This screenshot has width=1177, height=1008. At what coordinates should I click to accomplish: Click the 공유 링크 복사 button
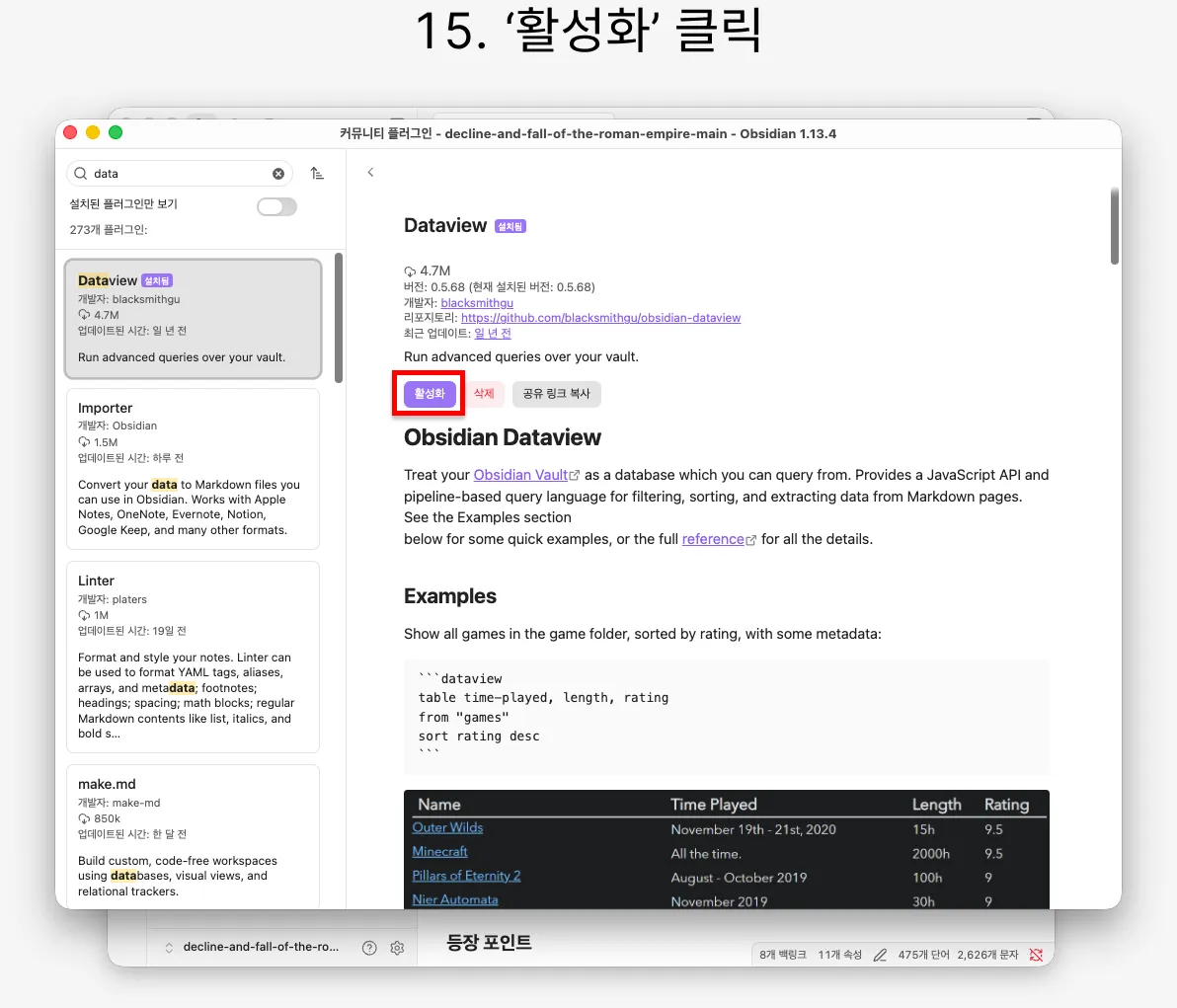pos(556,393)
